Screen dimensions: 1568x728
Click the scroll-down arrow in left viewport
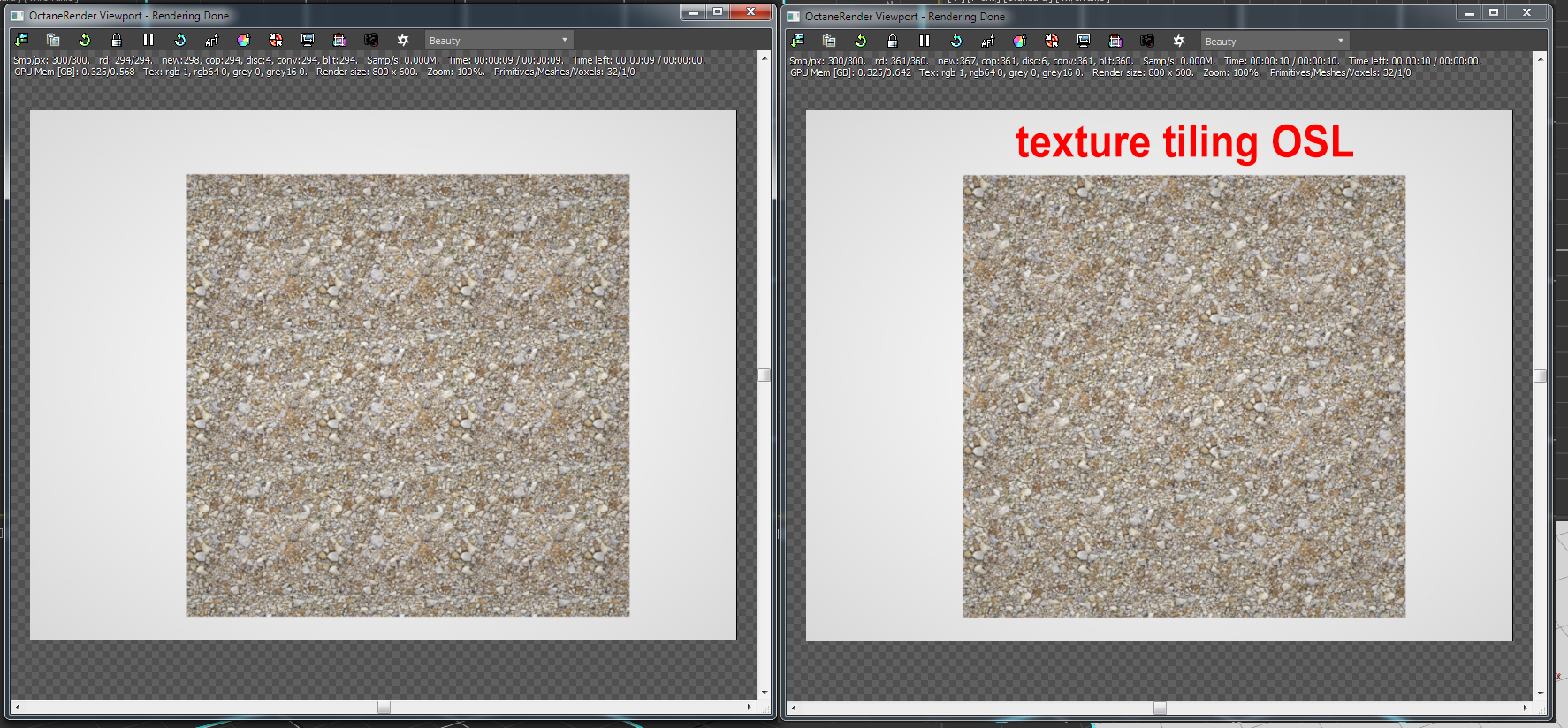(x=765, y=693)
